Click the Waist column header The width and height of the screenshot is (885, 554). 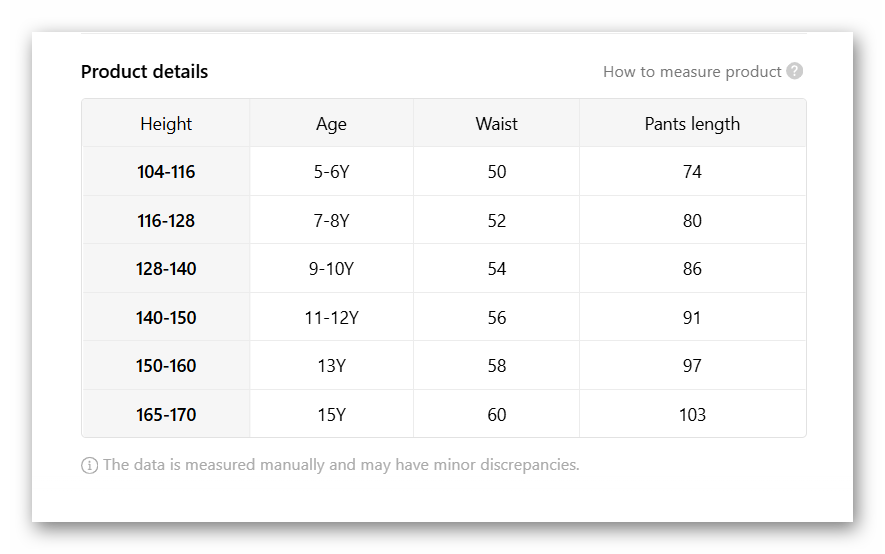(497, 124)
